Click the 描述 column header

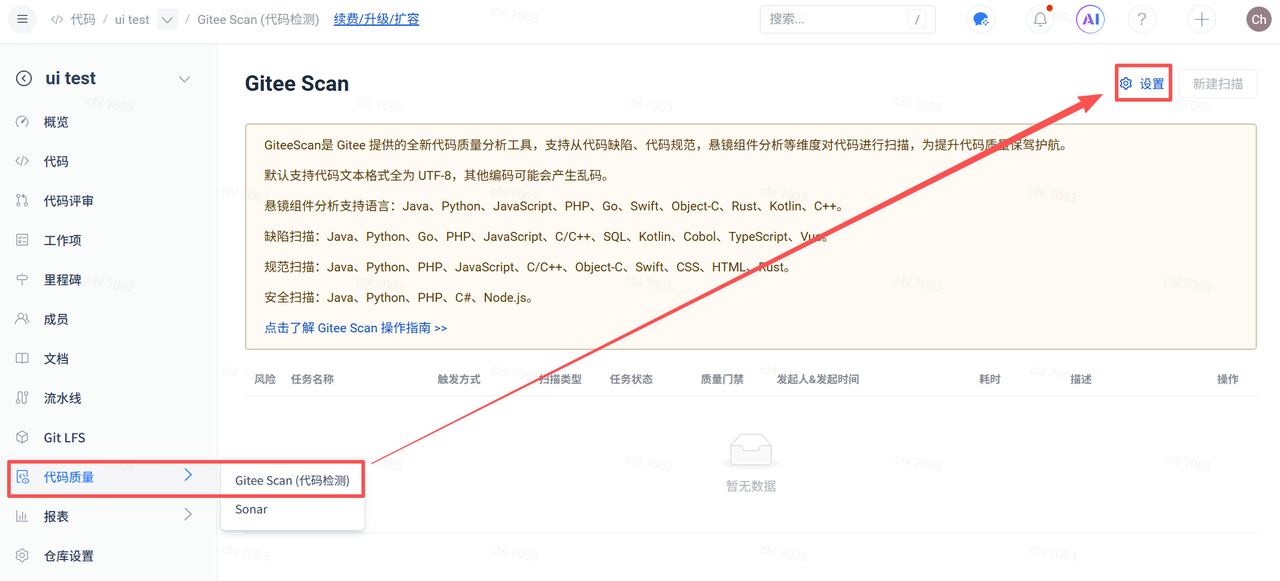point(1081,379)
